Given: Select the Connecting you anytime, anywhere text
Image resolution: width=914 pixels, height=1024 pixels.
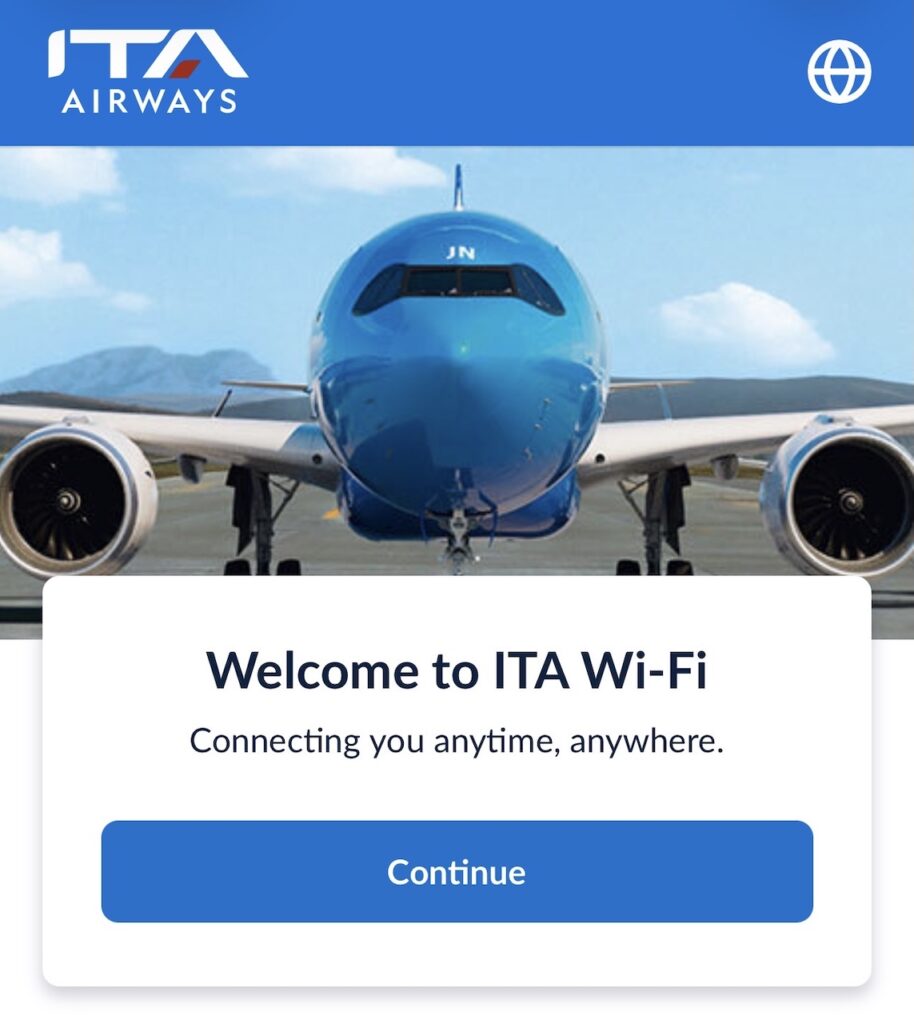Looking at the screenshot, I should point(457,741).
